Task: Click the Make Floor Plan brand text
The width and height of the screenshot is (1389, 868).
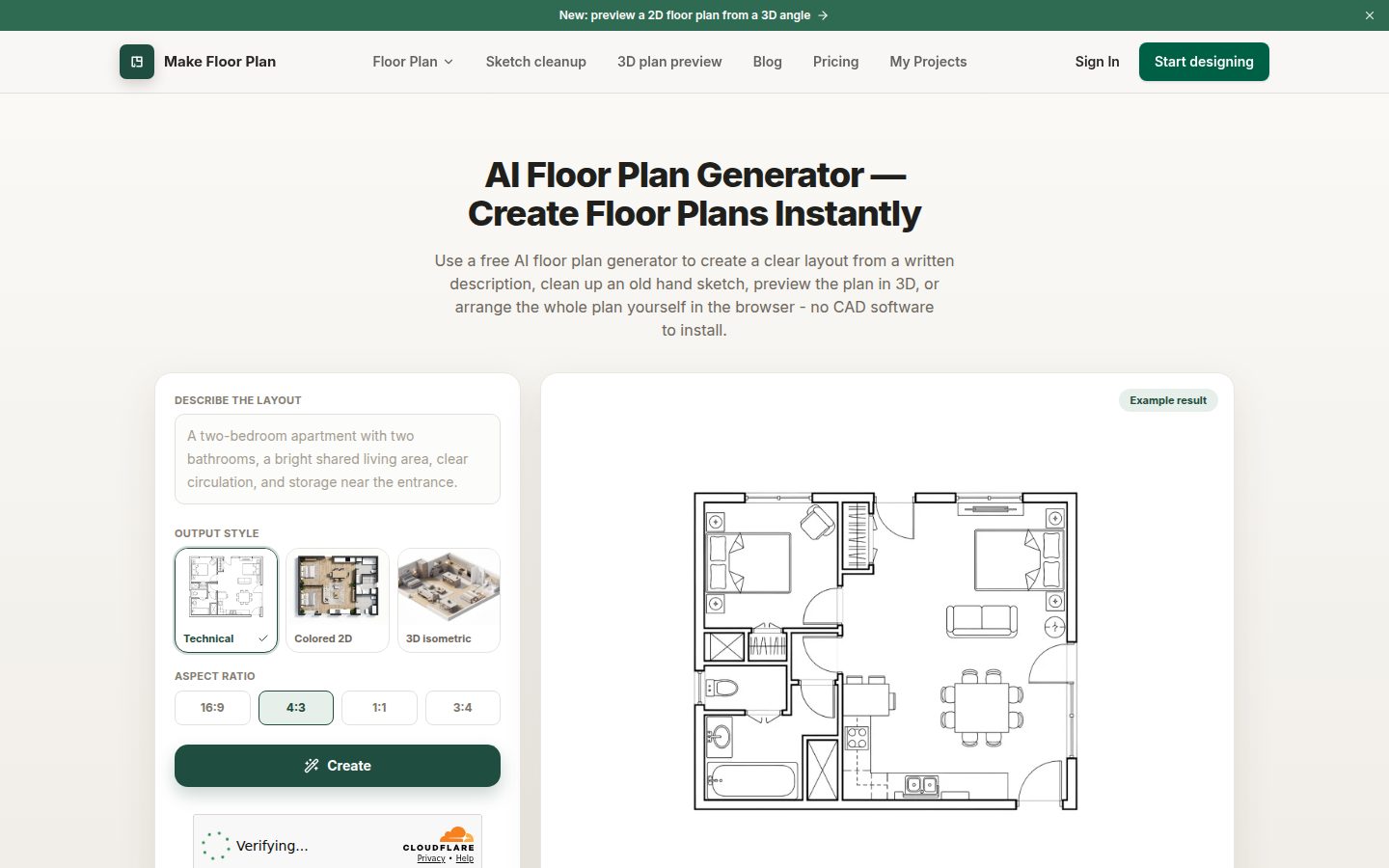Action: [220, 62]
